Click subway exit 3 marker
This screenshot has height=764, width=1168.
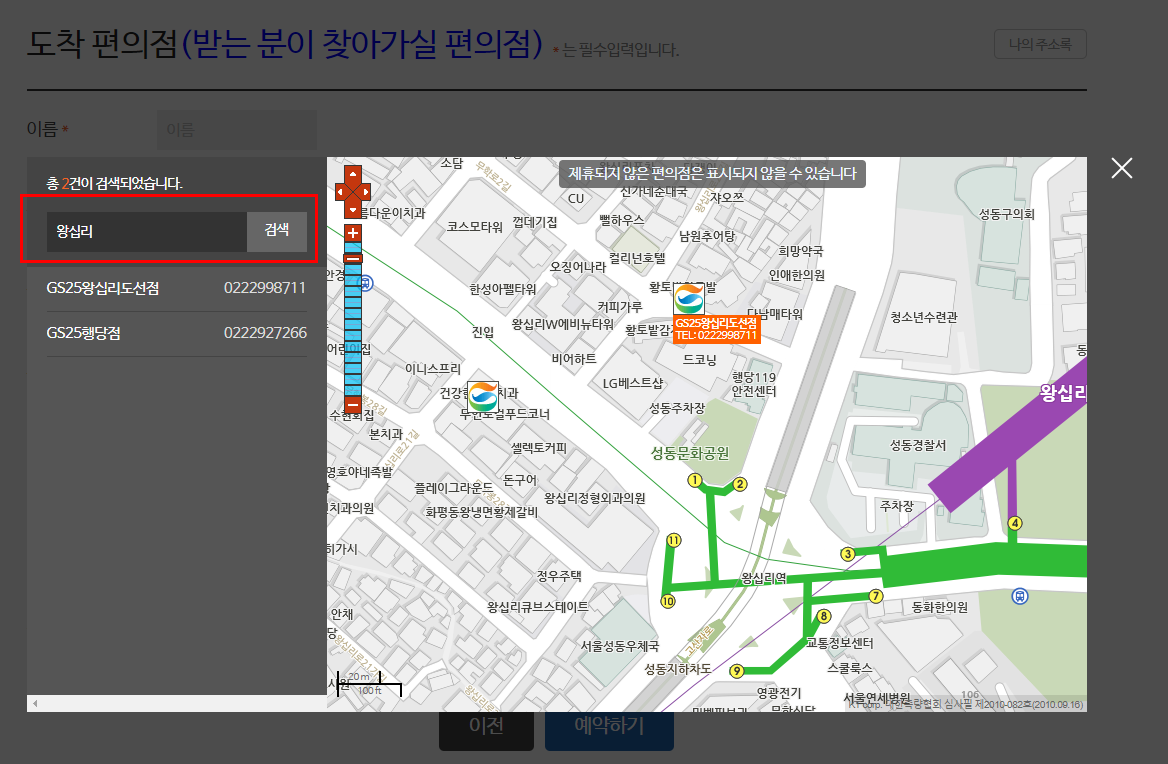[847, 554]
